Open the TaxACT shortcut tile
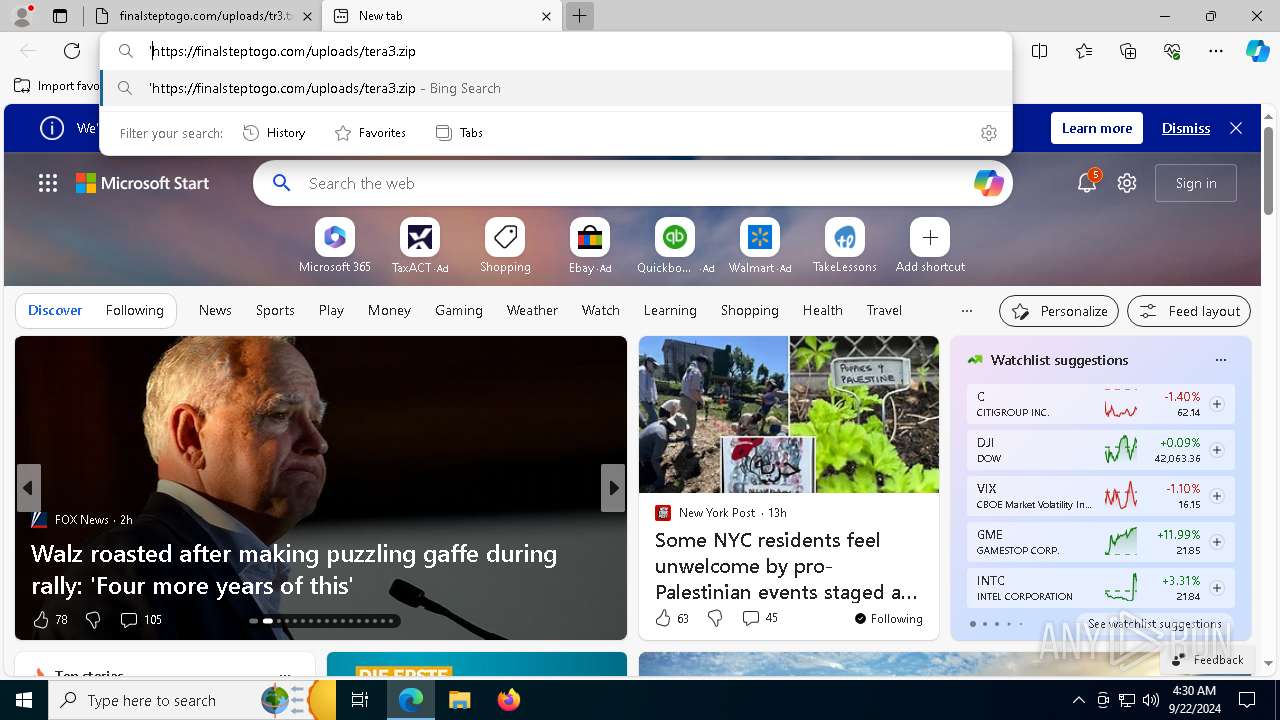Image resolution: width=1280 pixels, height=720 pixels. pyautogui.click(x=420, y=246)
